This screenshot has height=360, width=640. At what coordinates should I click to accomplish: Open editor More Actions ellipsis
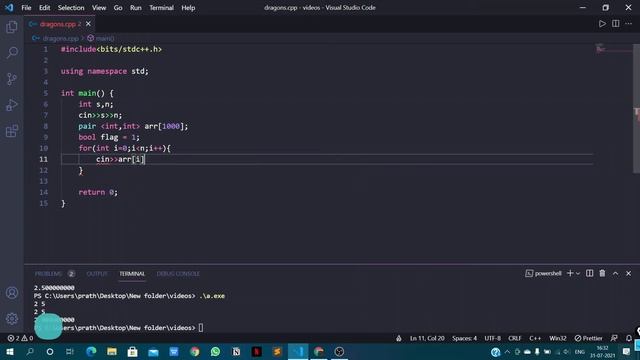pyautogui.click(x=629, y=24)
